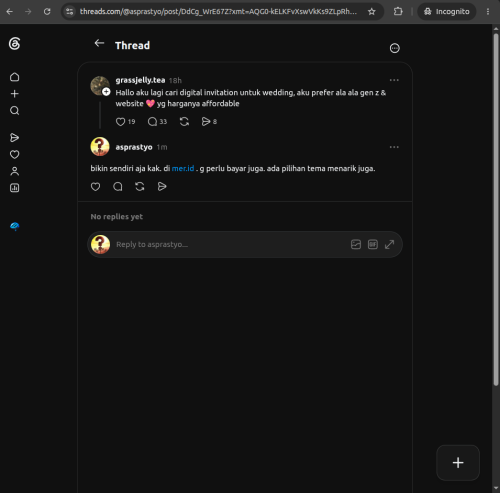Open browser extensions puzzle icon
Screen dimensions: 500x493
click(398, 12)
